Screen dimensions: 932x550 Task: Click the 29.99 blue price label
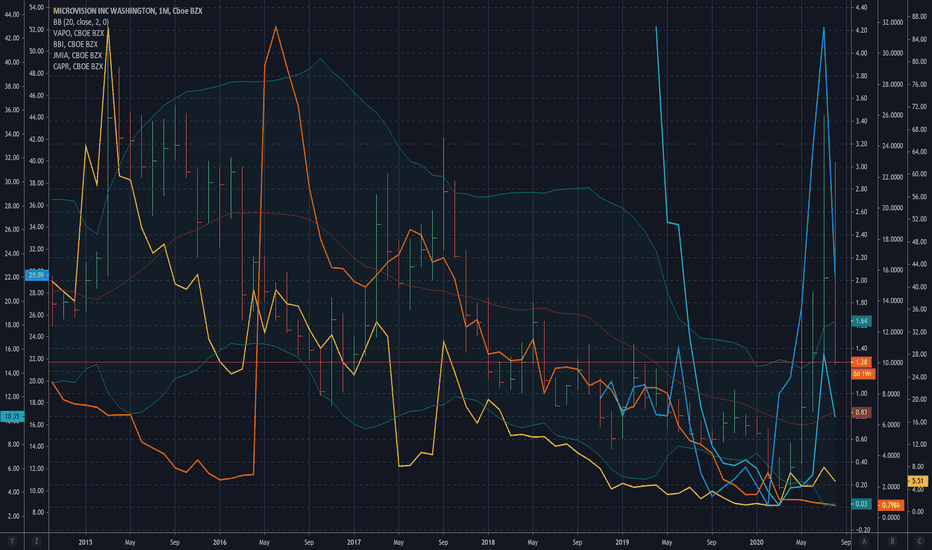[36, 275]
